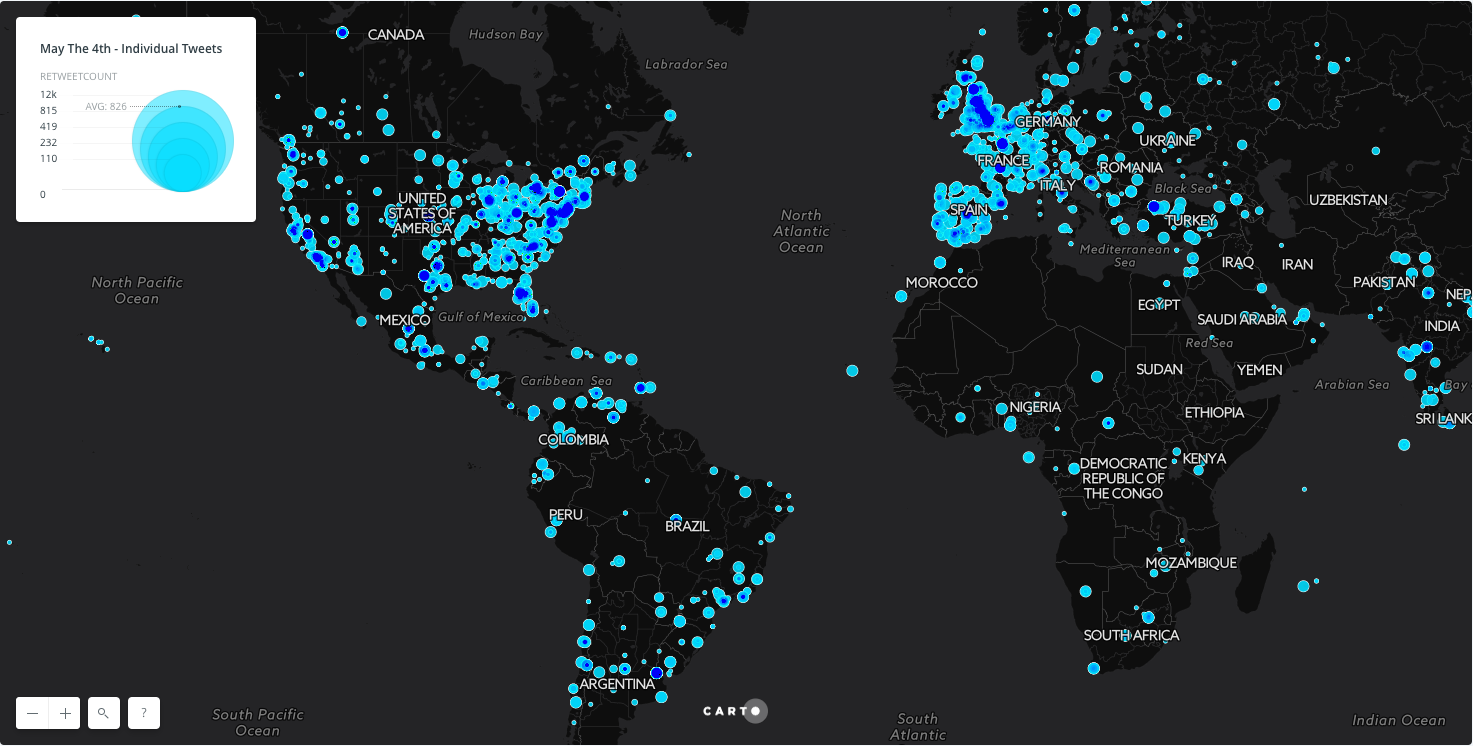Select the tweet bubble just above the MOROCCO label

pos(900,296)
